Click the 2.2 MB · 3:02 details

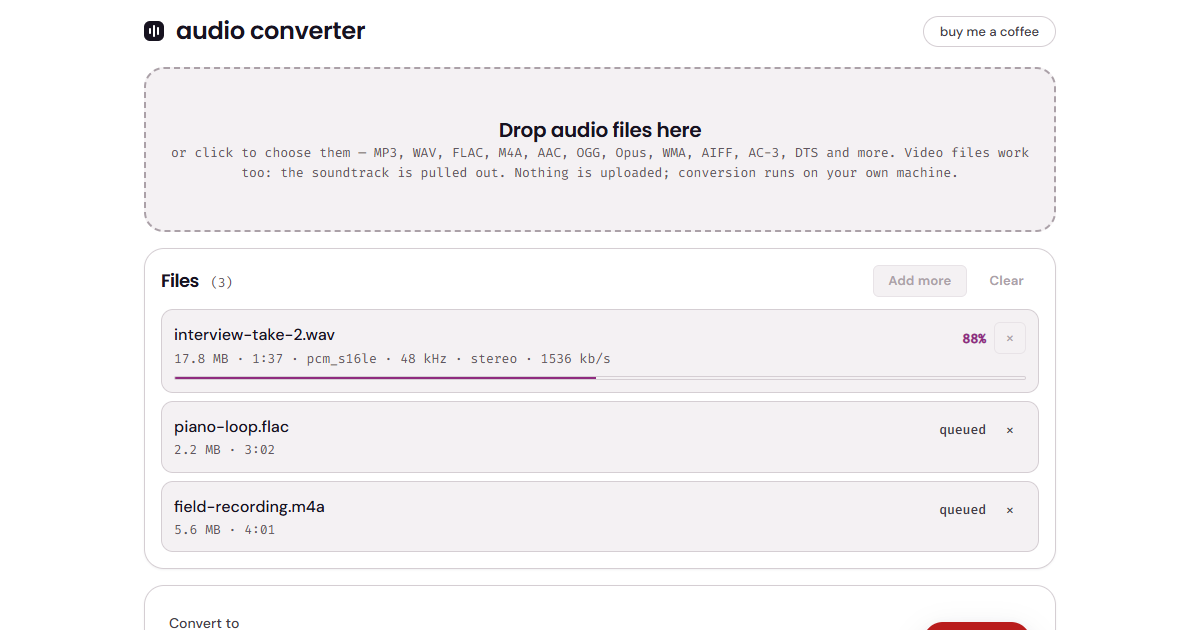coord(224,450)
